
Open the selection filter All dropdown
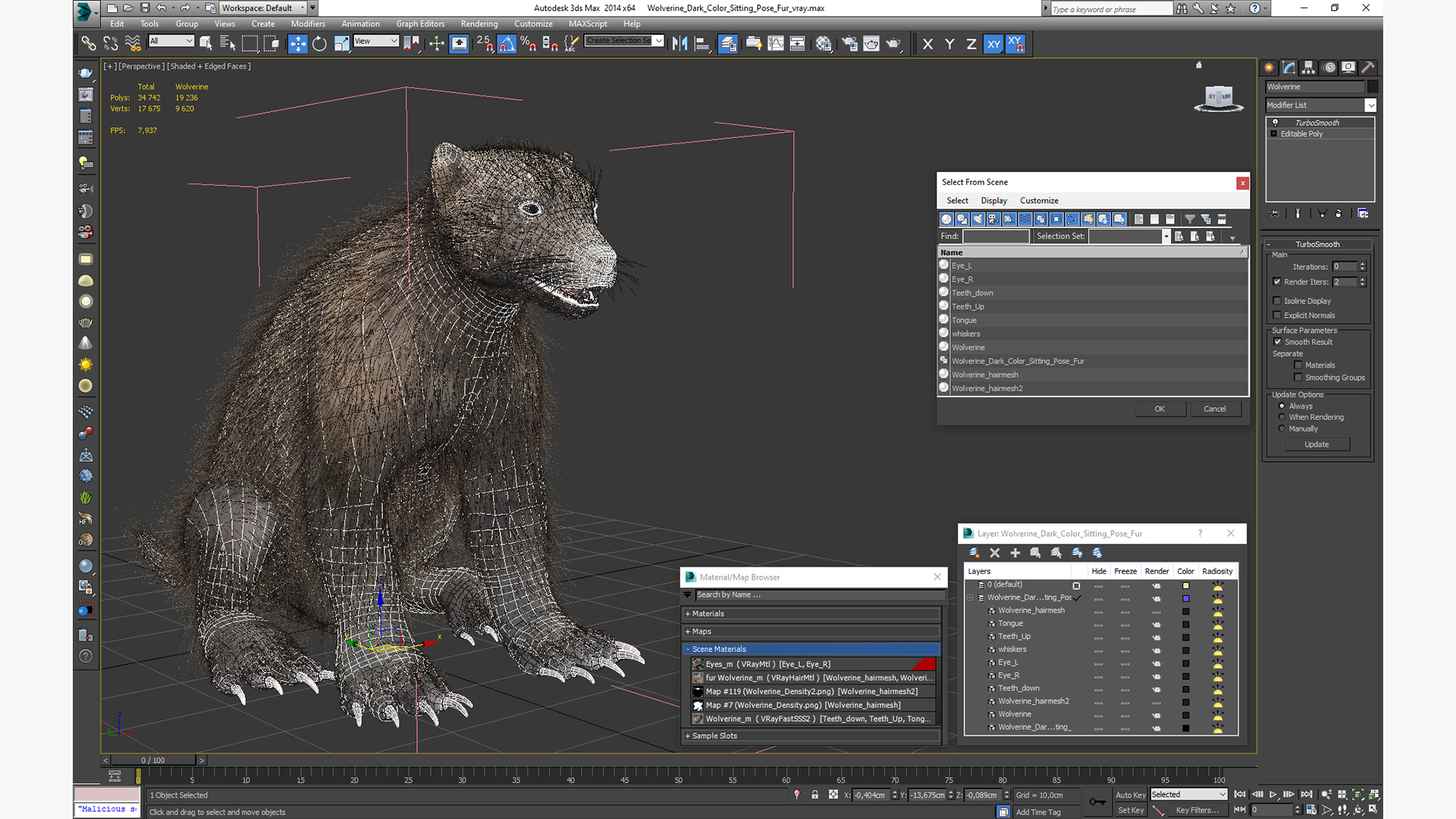[171, 41]
